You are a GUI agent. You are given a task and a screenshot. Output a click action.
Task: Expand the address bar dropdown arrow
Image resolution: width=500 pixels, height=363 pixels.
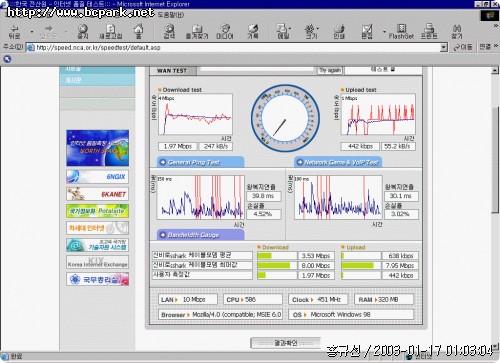[x=443, y=47]
